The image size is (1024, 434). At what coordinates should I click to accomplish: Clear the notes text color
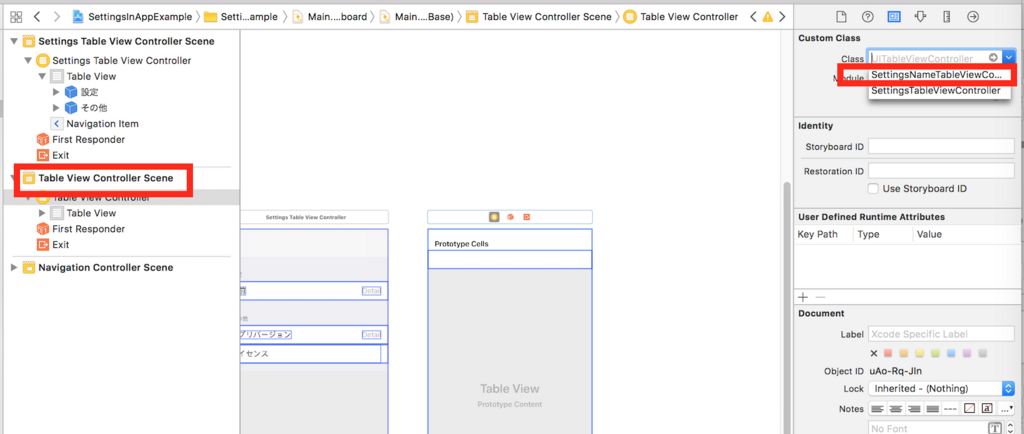[x=970, y=409]
